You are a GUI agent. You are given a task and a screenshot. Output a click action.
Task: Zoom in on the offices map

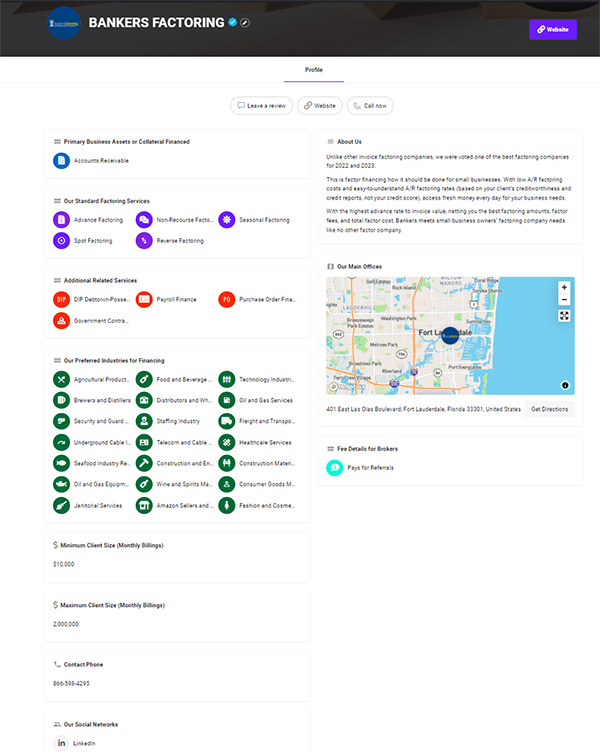click(564, 287)
